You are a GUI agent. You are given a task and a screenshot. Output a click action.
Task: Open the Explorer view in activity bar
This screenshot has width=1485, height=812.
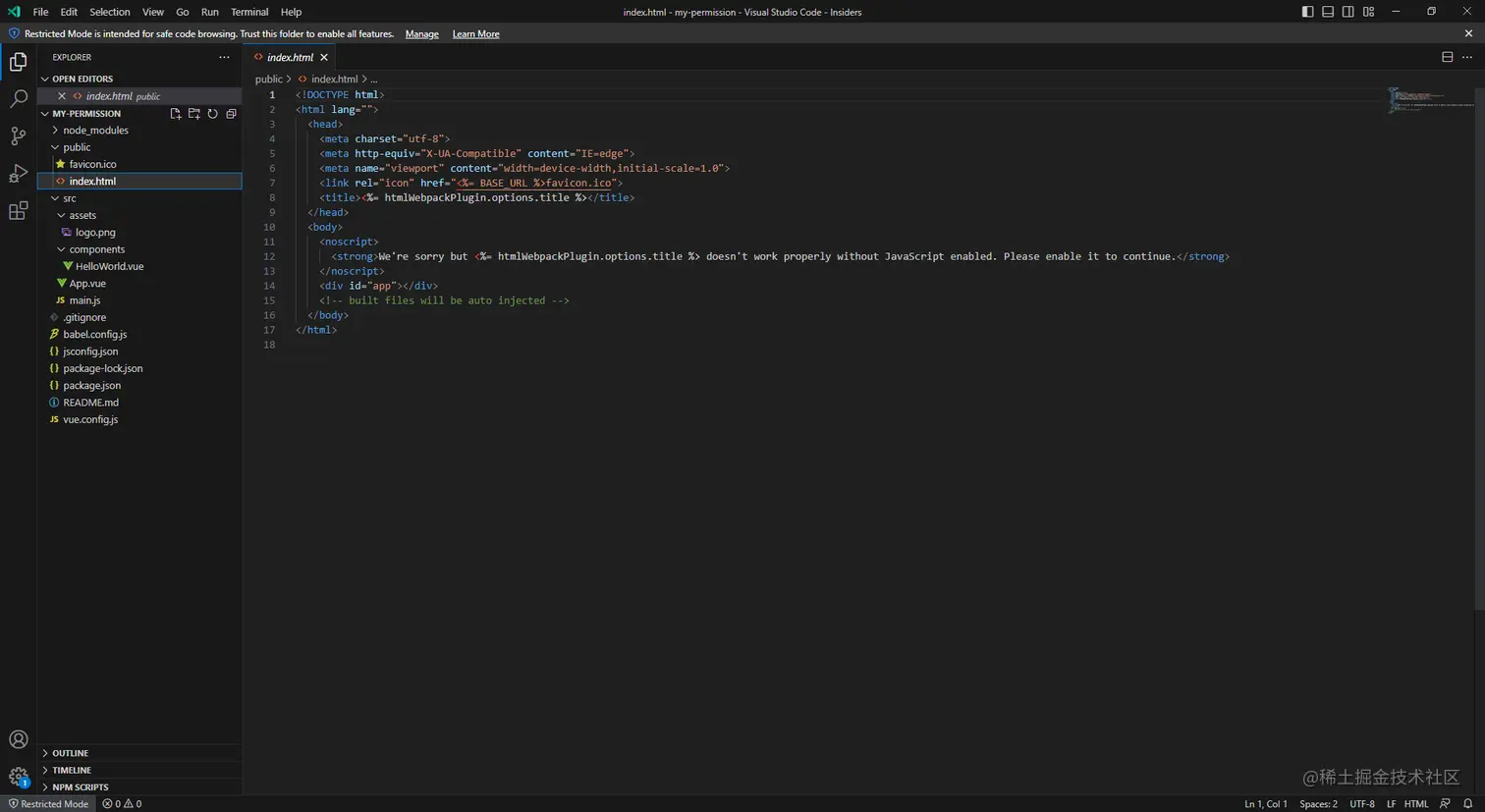tap(18, 62)
